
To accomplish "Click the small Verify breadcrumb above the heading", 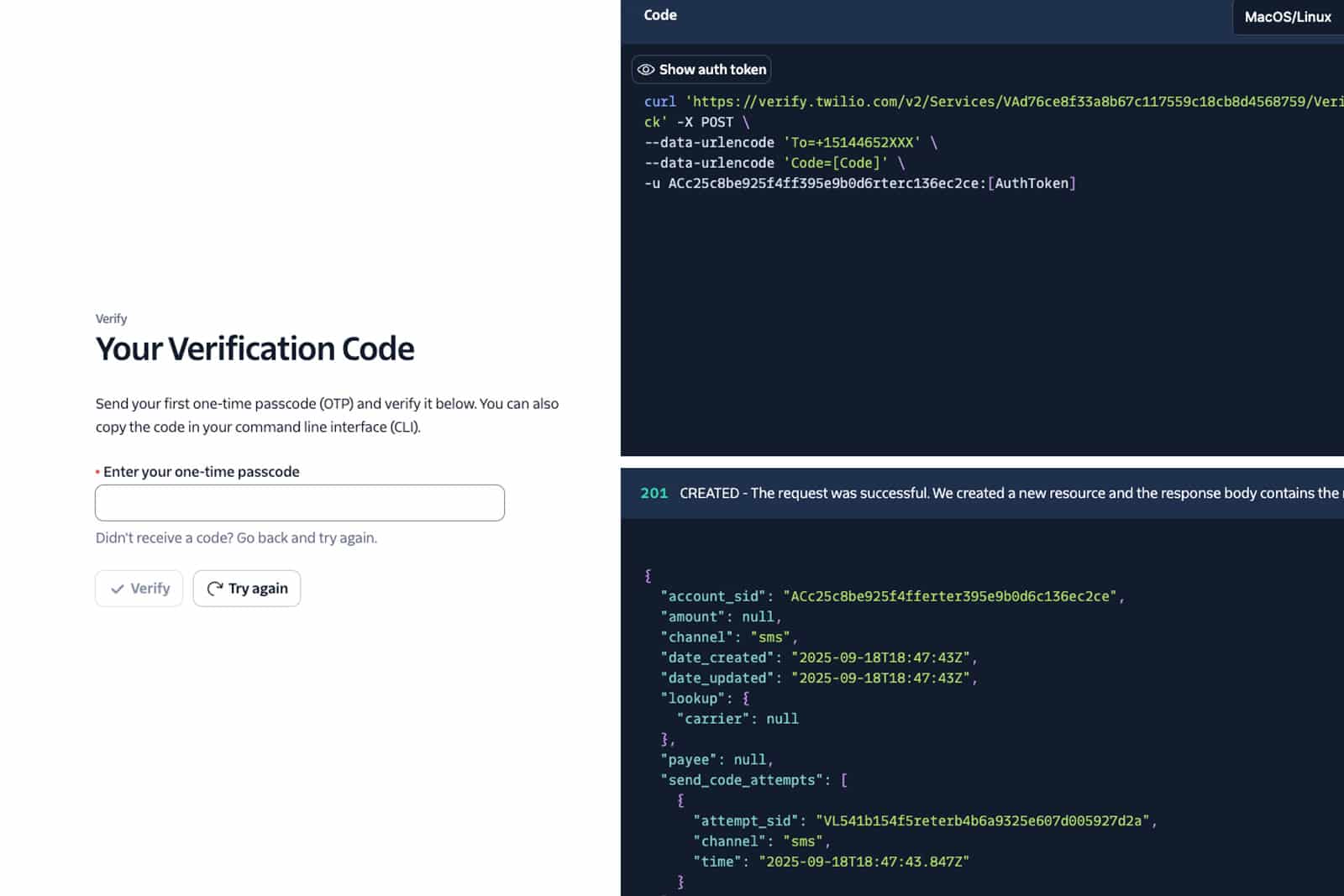I will tap(111, 319).
